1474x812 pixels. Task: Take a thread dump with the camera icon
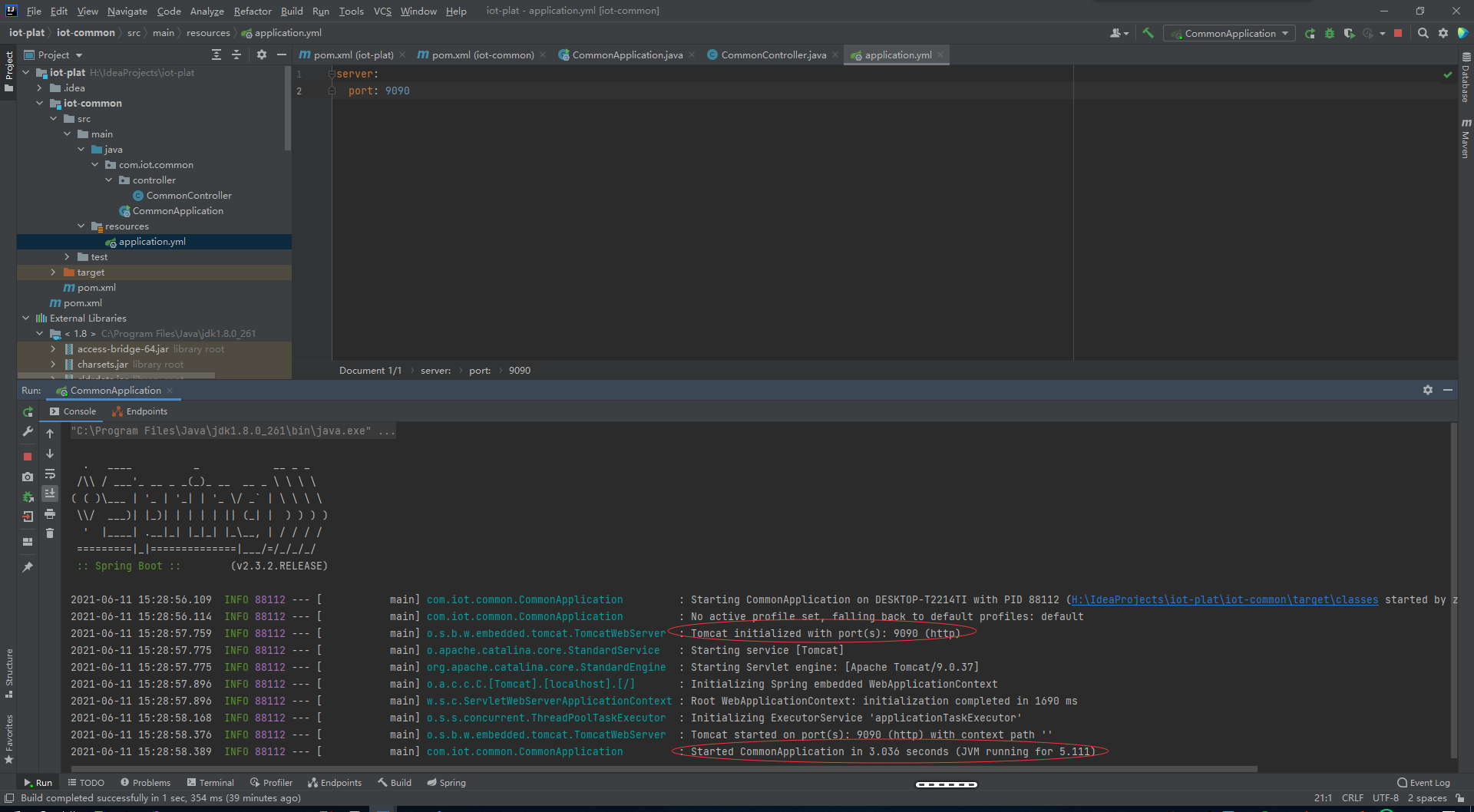click(x=28, y=476)
